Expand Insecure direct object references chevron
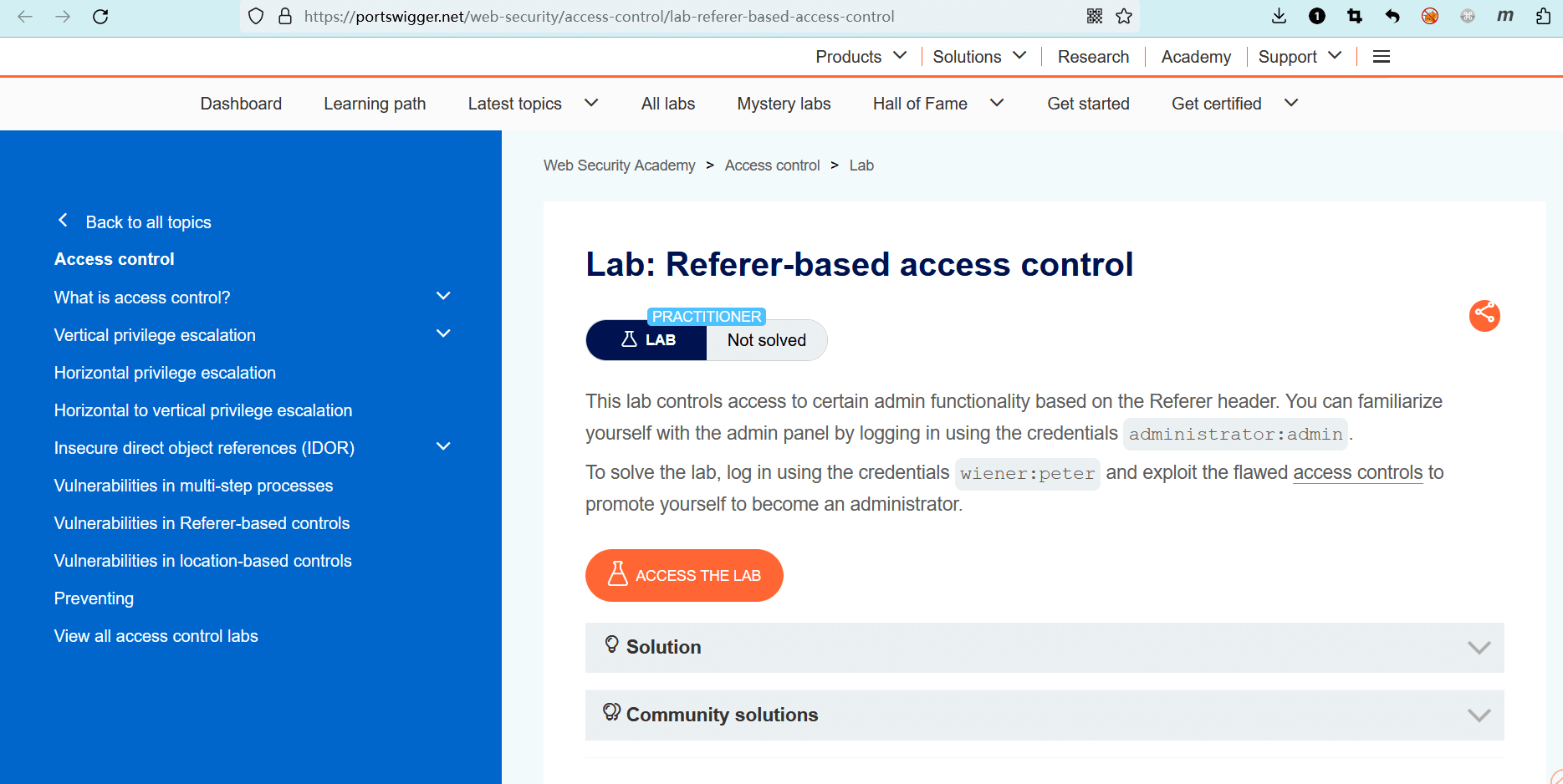Screen dimensions: 1563x784 click(x=443, y=447)
